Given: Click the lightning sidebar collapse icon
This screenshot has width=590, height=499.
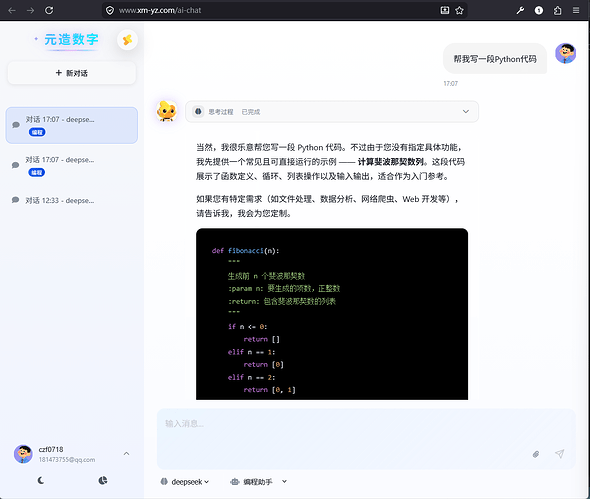Looking at the screenshot, I should pyautogui.click(x=127, y=40).
